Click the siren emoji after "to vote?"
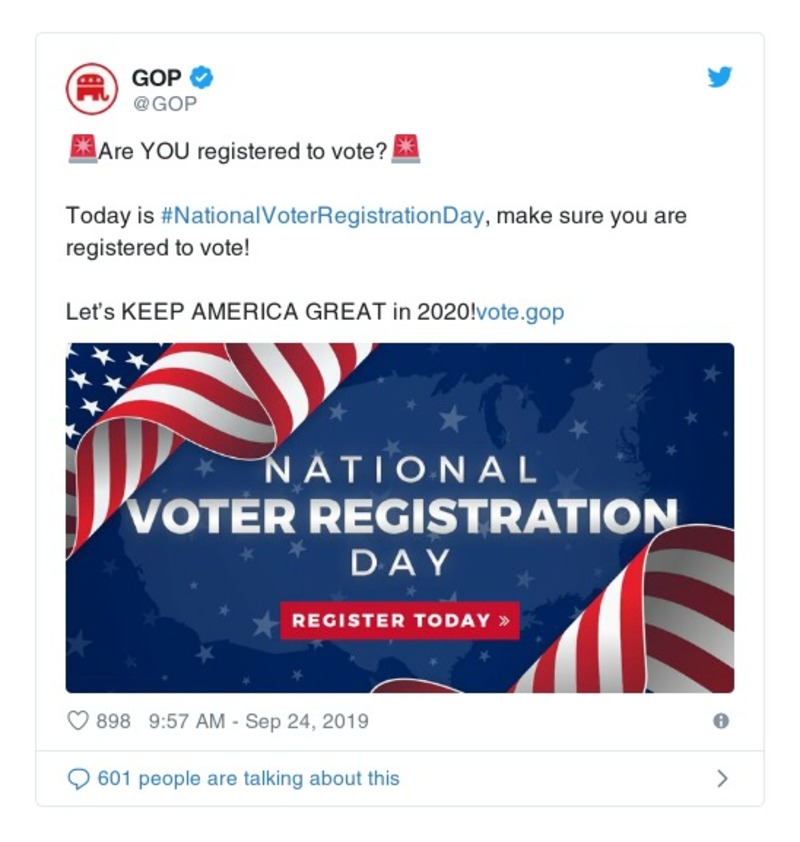Screen dimensions: 800x842 point(406,150)
